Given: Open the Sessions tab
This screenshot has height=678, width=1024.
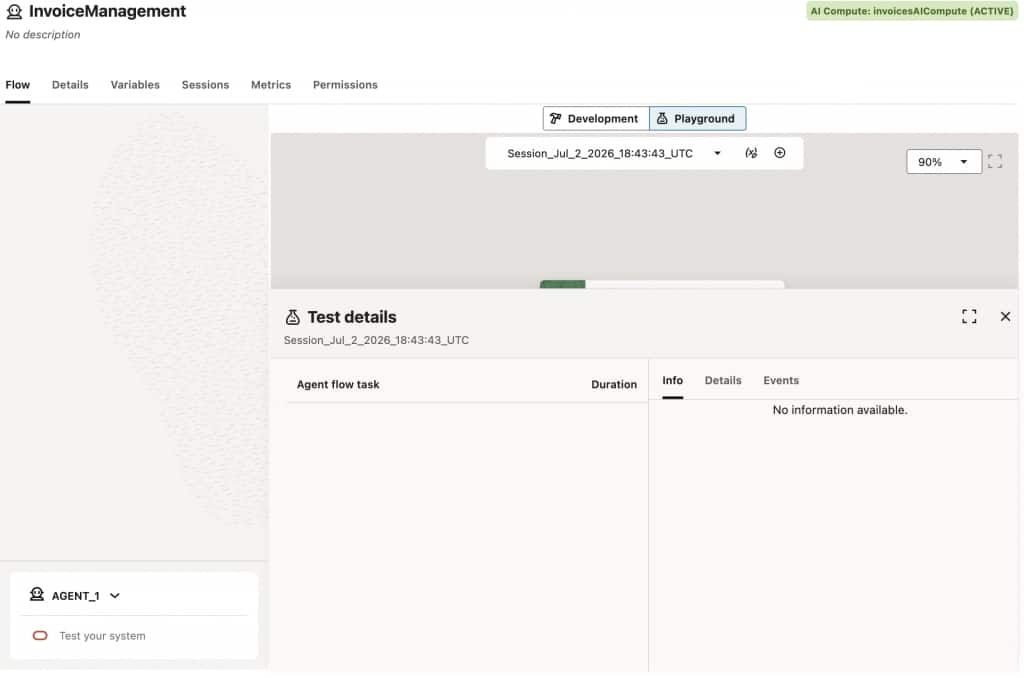Looking at the screenshot, I should [x=205, y=85].
